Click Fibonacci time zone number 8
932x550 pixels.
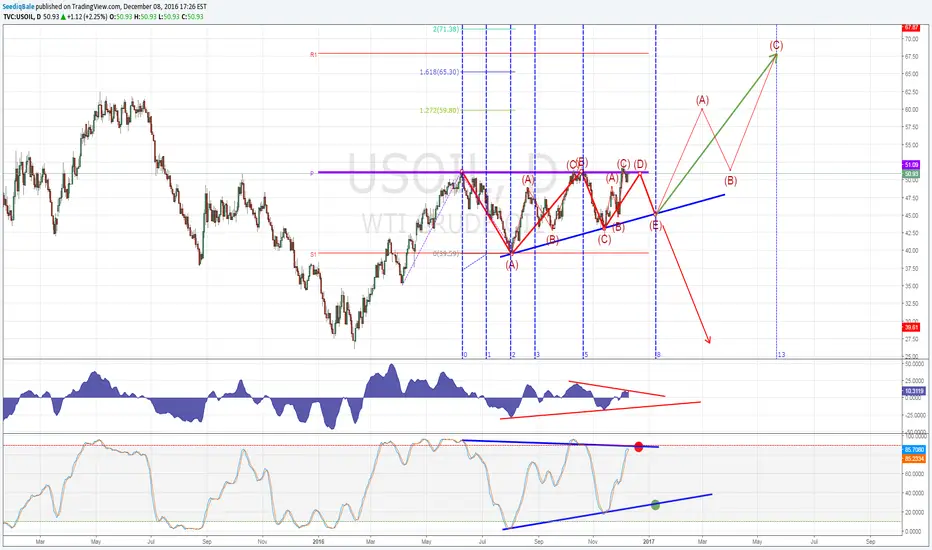(659, 355)
